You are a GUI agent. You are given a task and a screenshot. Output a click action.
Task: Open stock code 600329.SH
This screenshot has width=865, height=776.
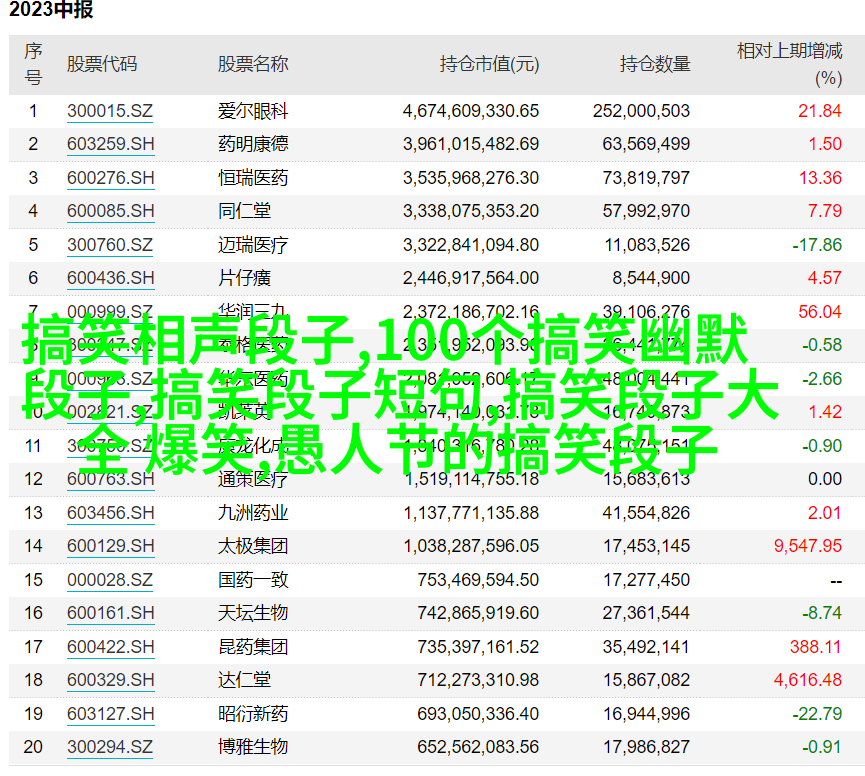[111, 680]
